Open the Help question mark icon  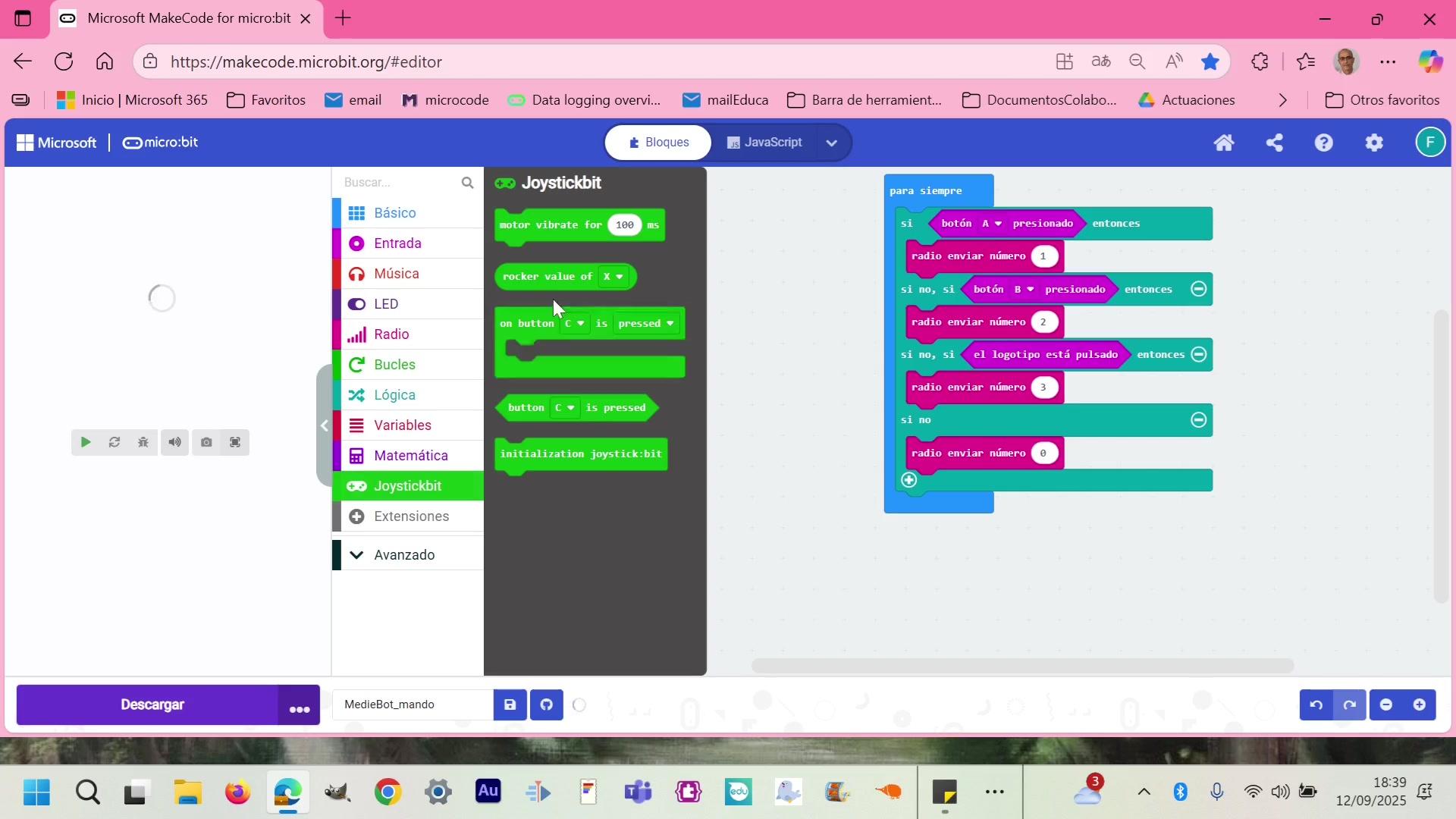tap(1324, 143)
